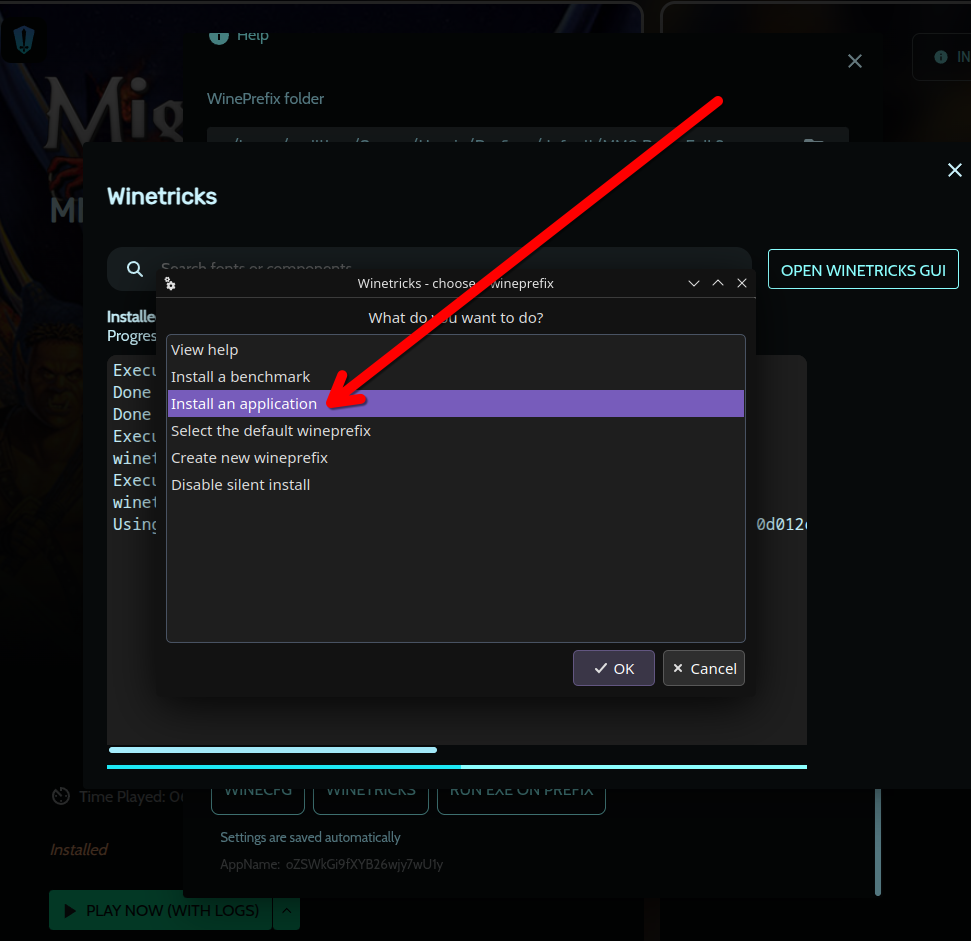
Task: Click the log horizontal scrollbar
Action: click(x=272, y=750)
